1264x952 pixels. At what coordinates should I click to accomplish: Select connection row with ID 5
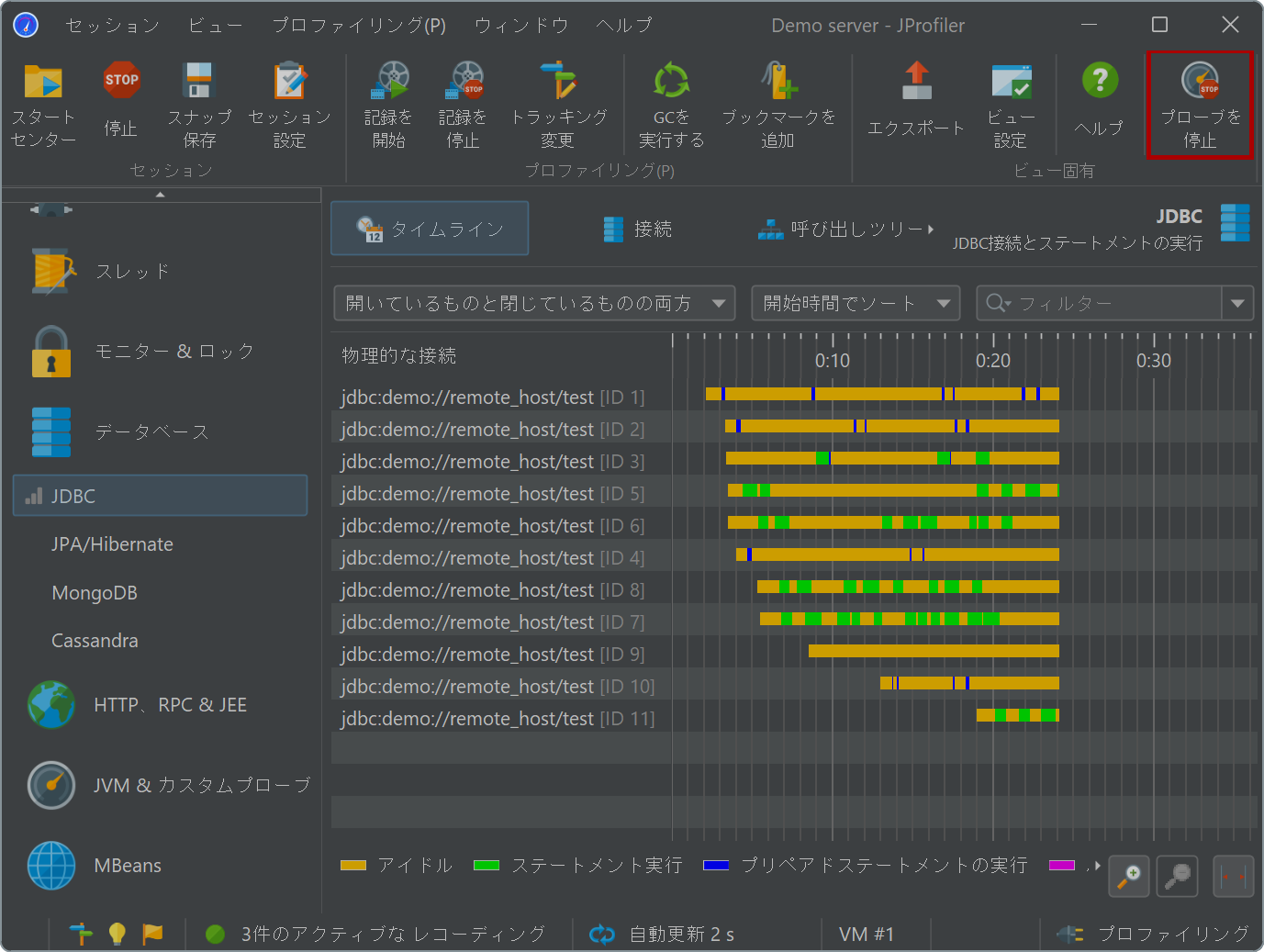[x=794, y=493]
